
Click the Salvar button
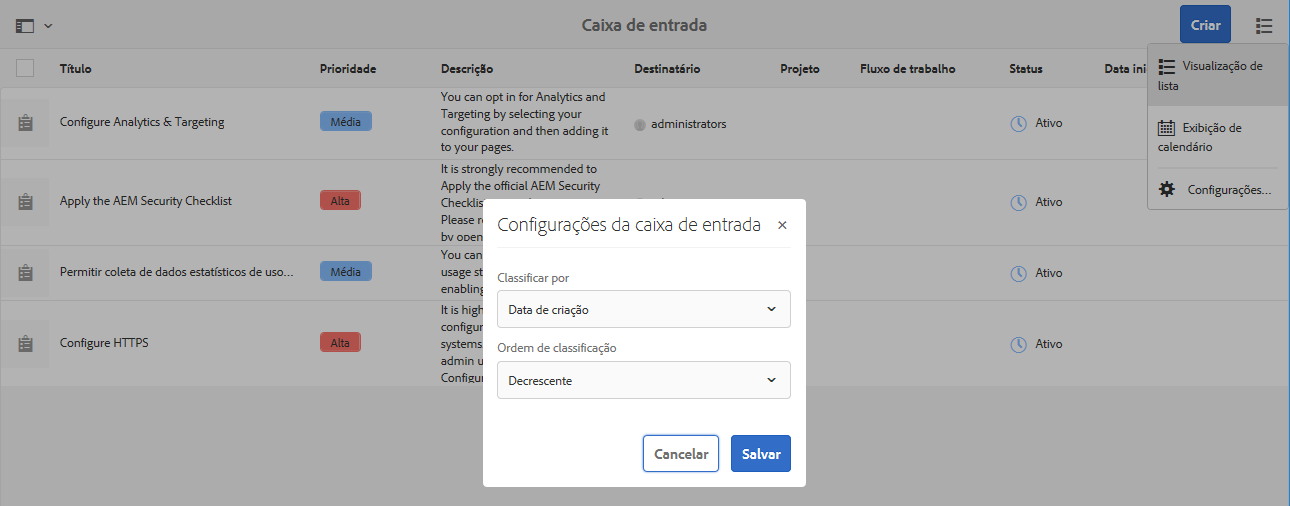coord(761,453)
